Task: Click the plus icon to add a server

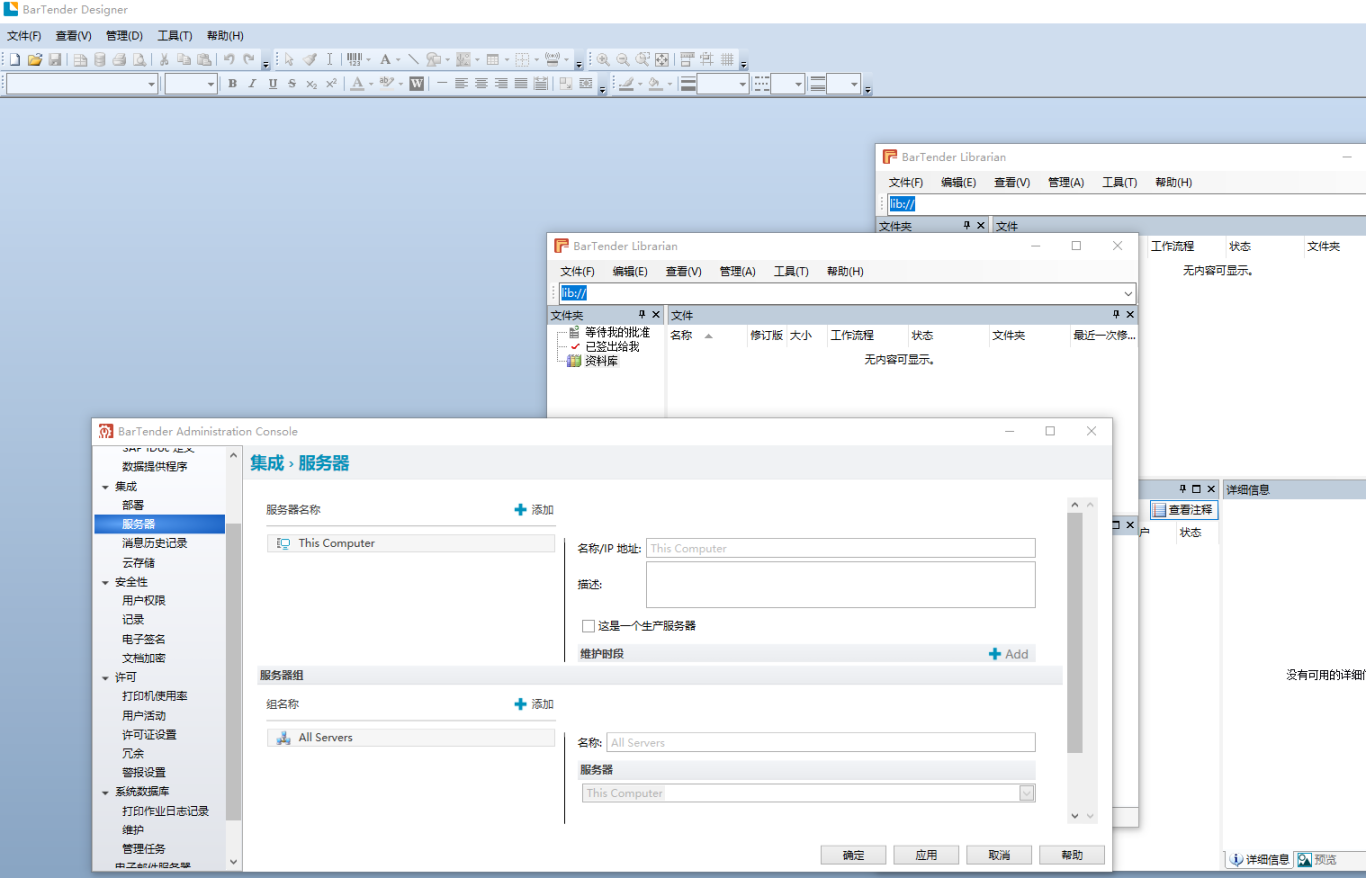Action: tap(520, 510)
